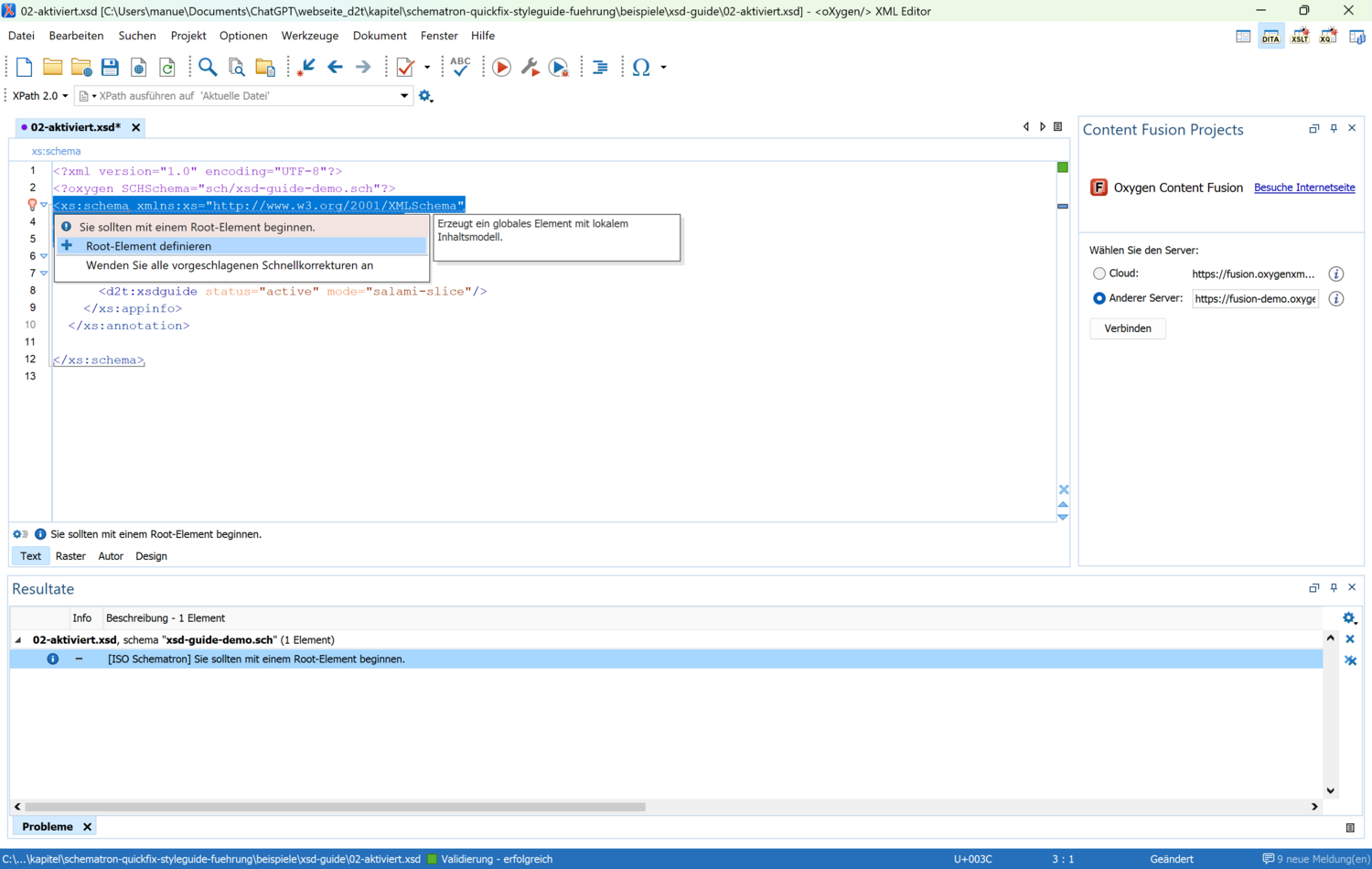
Task: Open the 9 neue Meldung(en) notifications
Action: tap(1315, 859)
